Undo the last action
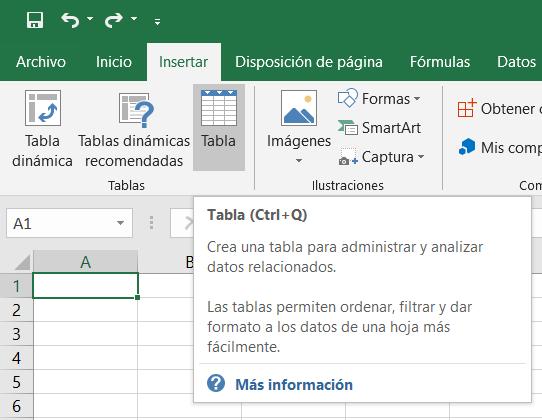The width and height of the screenshot is (542, 420). click(70, 20)
